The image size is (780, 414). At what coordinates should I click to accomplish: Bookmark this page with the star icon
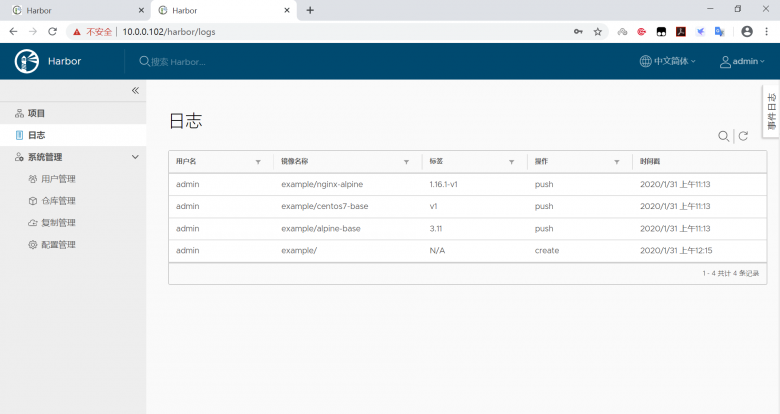[598, 31]
